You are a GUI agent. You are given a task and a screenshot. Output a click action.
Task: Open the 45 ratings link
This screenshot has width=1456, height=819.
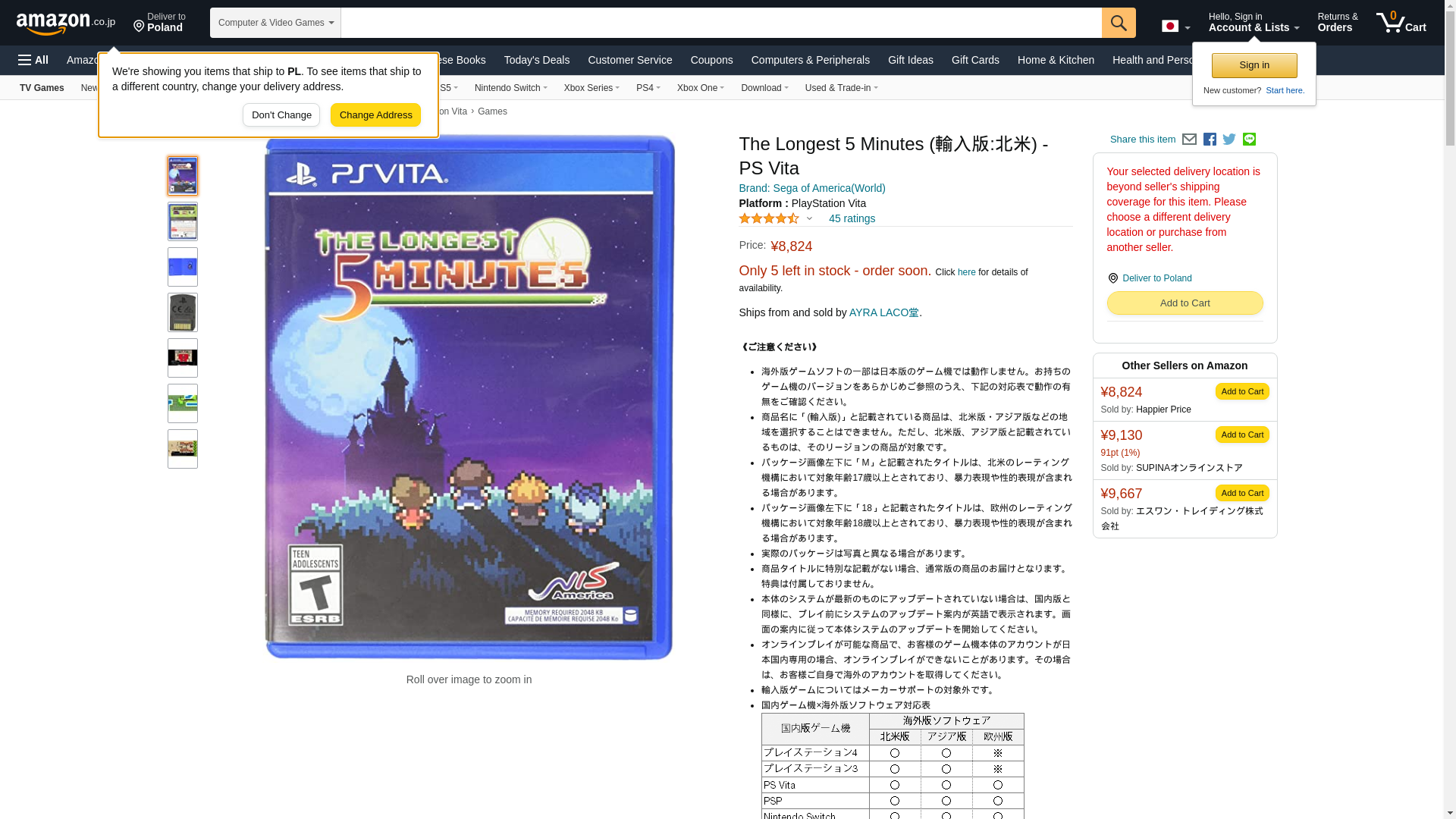(x=851, y=218)
